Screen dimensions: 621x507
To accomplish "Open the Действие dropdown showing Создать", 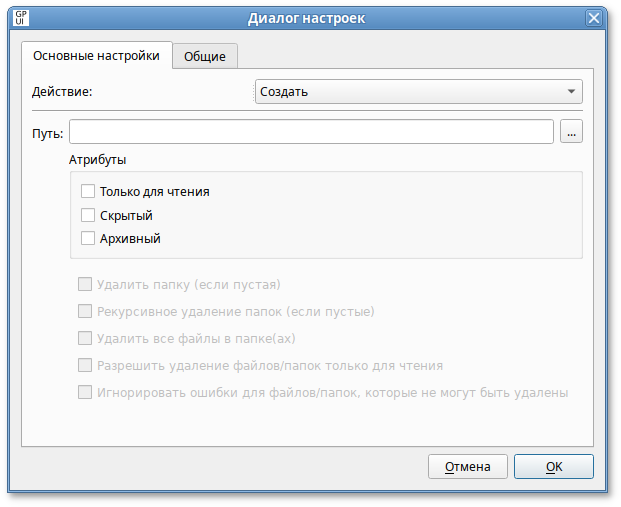I will pyautogui.click(x=419, y=92).
